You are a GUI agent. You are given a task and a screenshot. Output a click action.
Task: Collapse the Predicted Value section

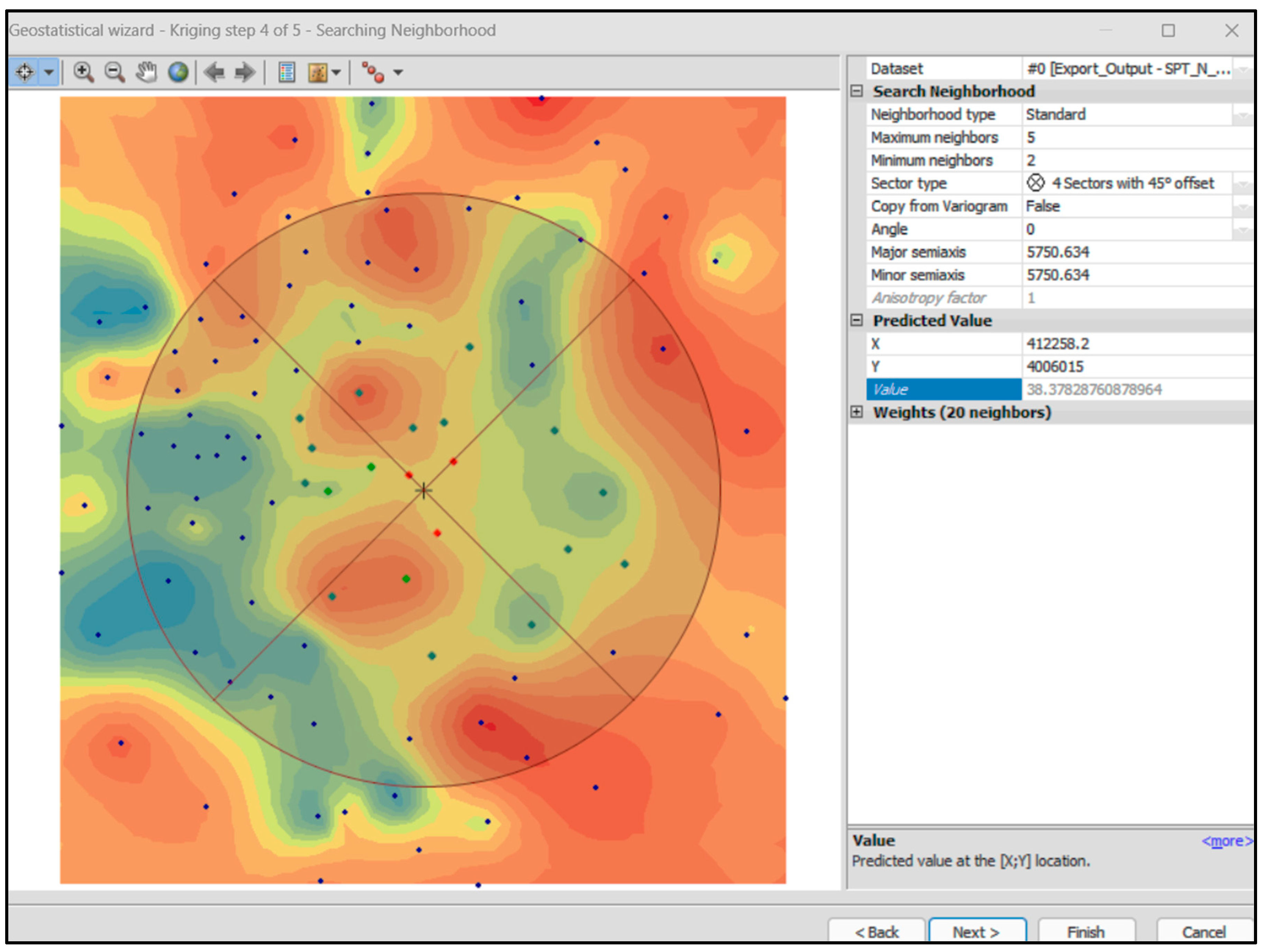click(x=856, y=320)
